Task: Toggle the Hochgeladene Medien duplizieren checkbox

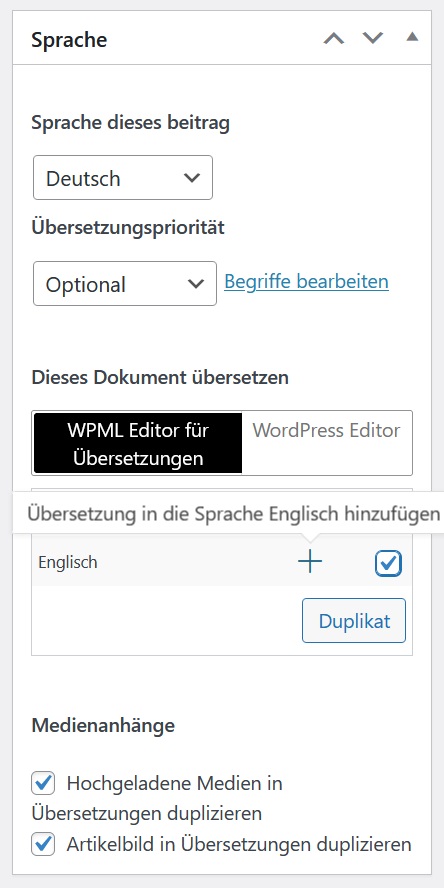Action: click(x=44, y=784)
